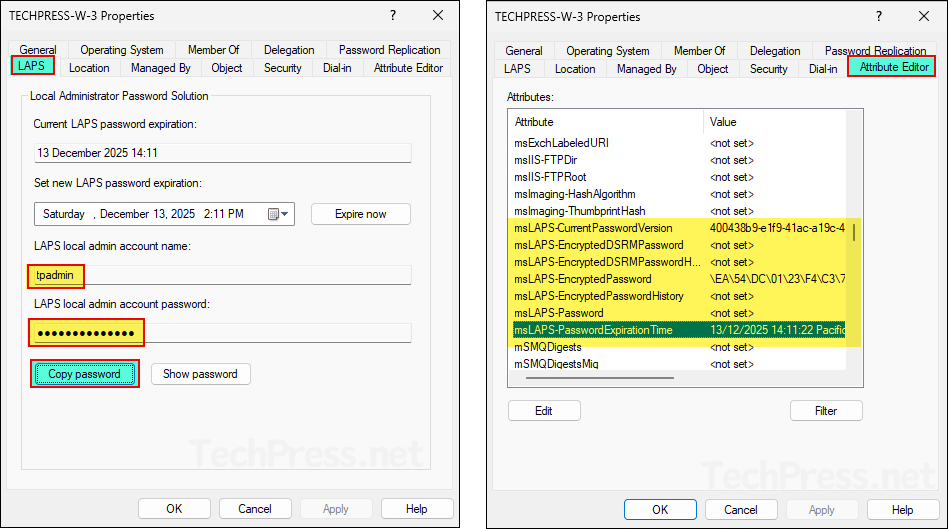Select the msLAPS-EncryptedPassword attribute row
The width and height of the screenshot is (948, 529).
tap(679, 279)
